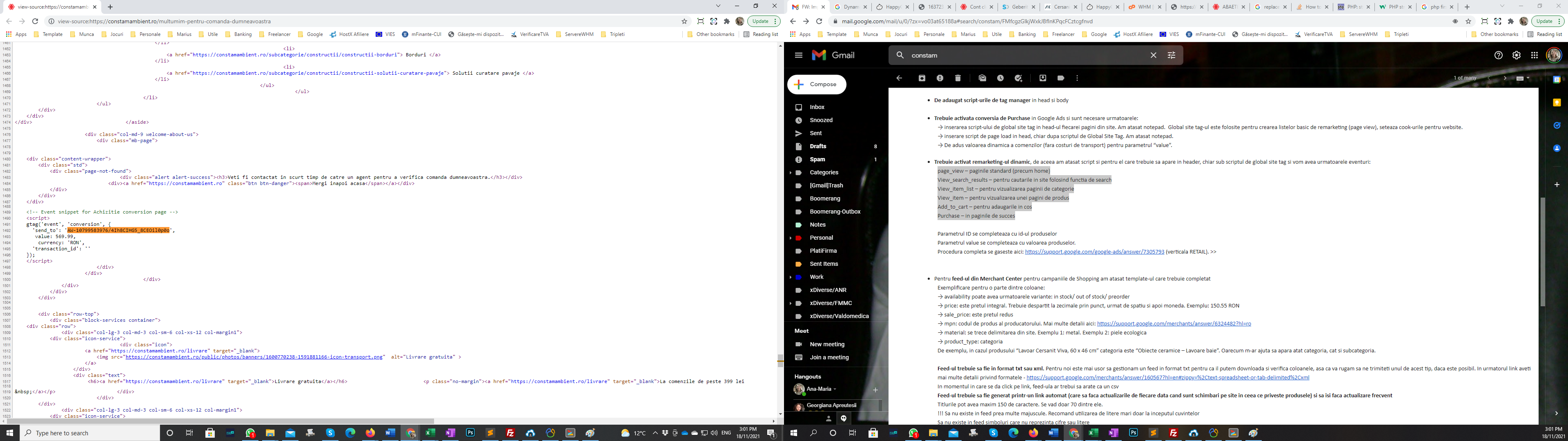Image resolution: width=1568 pixels, height=441 pixels.
Task: Open Other bookmarks in view-source window
Action: (x=710, y=34)
